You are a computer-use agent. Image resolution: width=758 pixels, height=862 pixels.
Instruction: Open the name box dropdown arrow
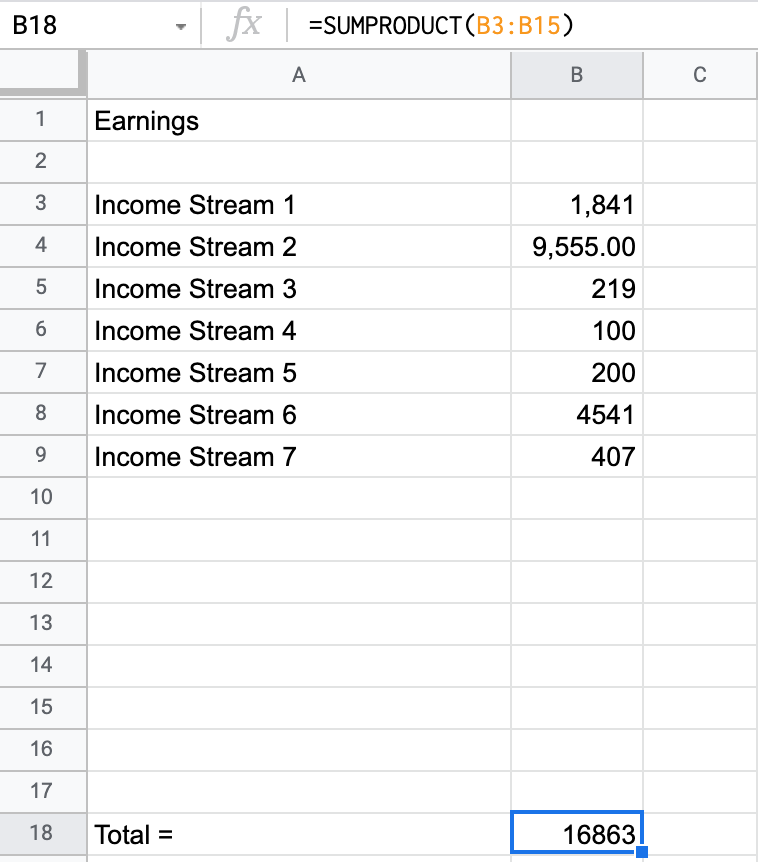click(180, 26)
